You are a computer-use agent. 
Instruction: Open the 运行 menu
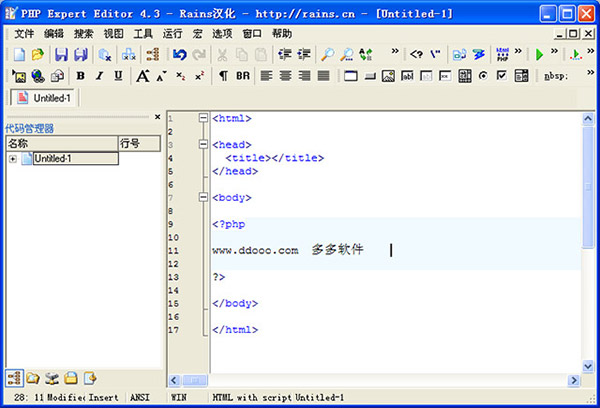tap(173, 34)
